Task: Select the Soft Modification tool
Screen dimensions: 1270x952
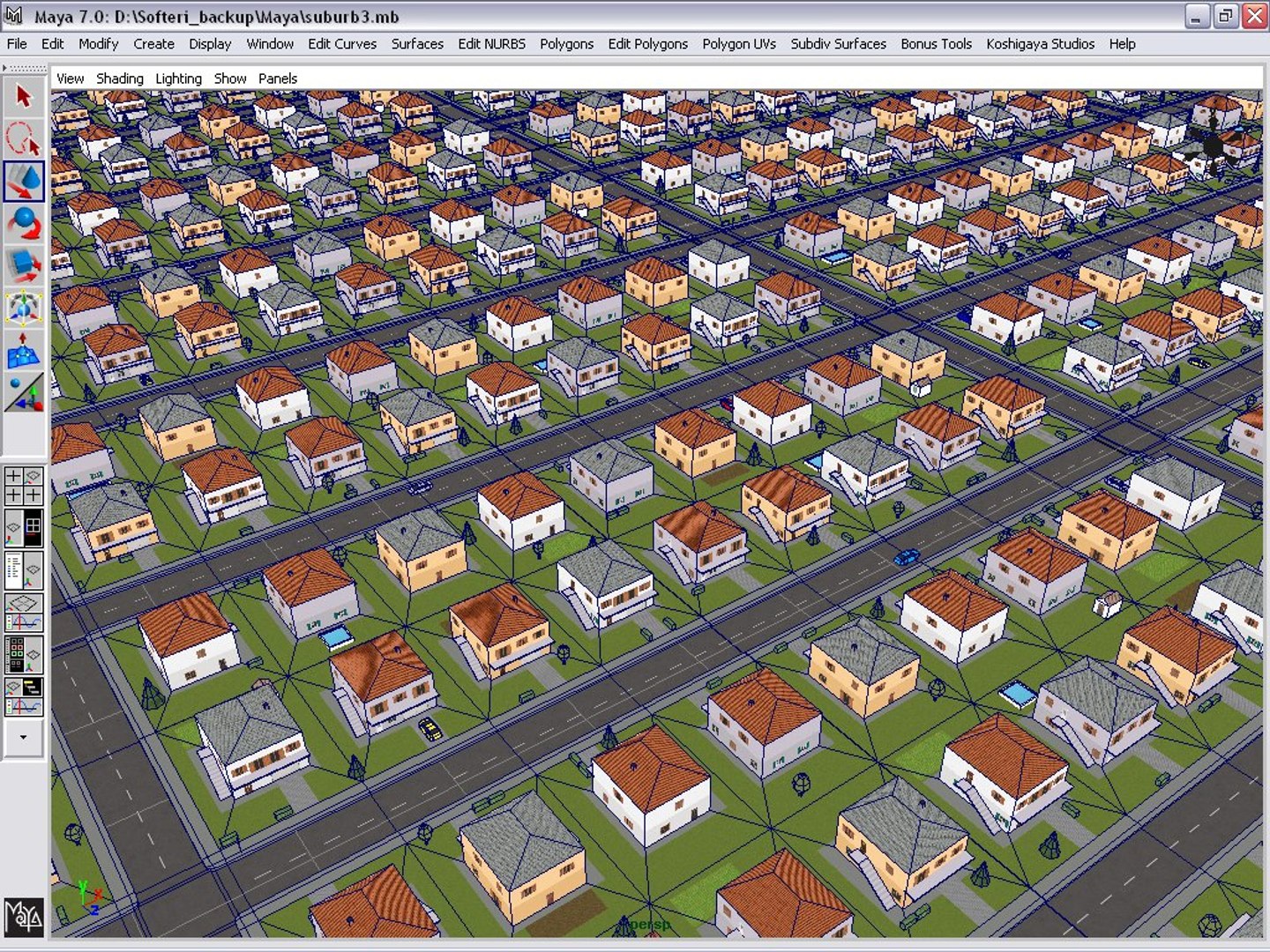Action: [x=24, y=351]
